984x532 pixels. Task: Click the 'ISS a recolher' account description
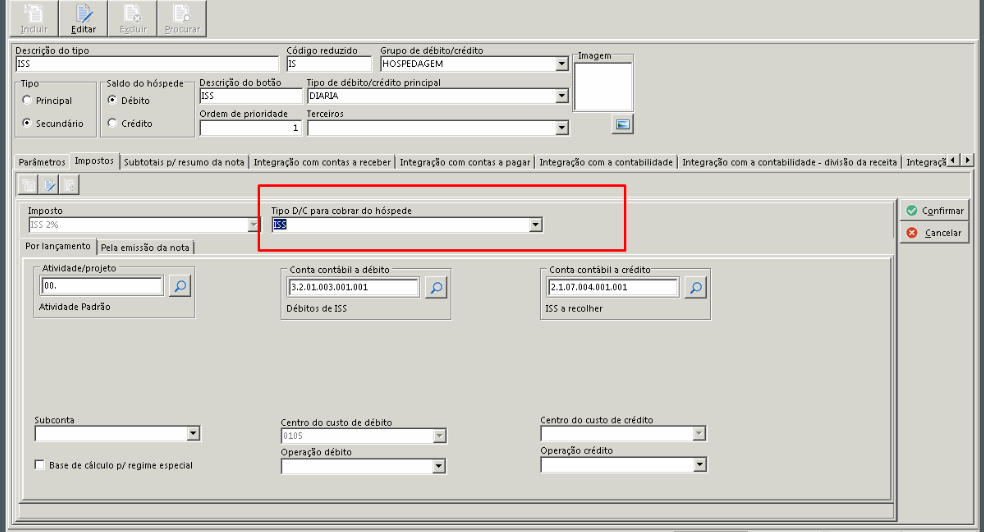coord(574,309)
